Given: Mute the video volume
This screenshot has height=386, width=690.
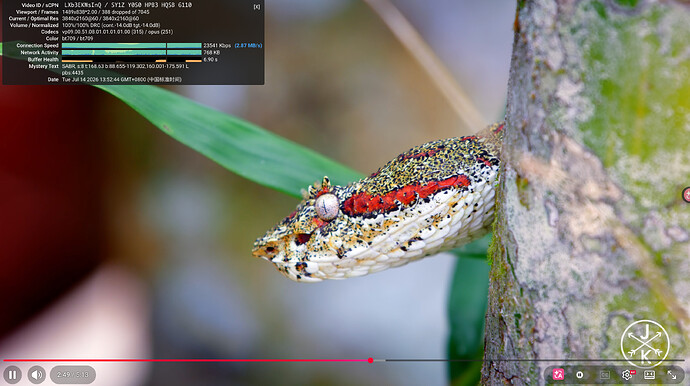Looking at the screenshot, I should tap(37, 375).
